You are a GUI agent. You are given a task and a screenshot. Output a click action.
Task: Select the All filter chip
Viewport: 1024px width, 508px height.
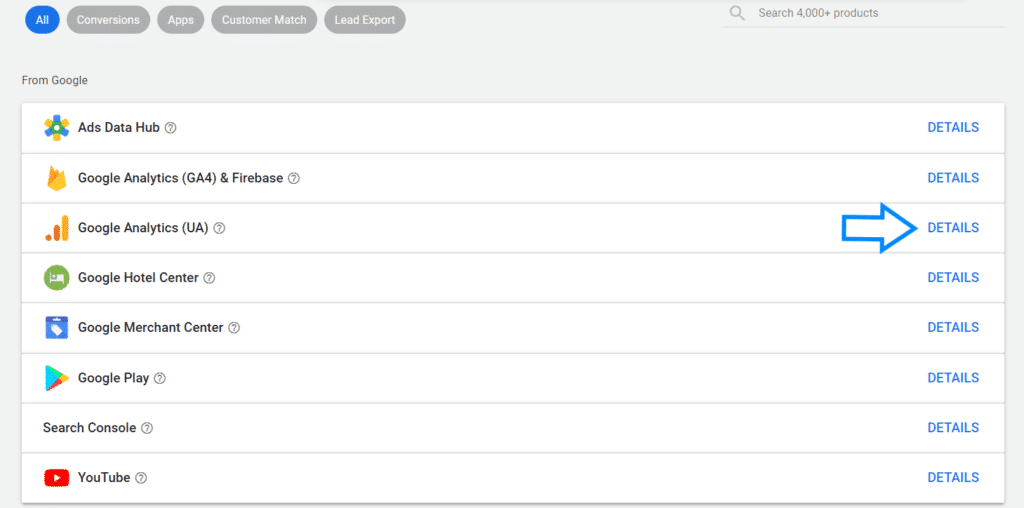(42, 20)
